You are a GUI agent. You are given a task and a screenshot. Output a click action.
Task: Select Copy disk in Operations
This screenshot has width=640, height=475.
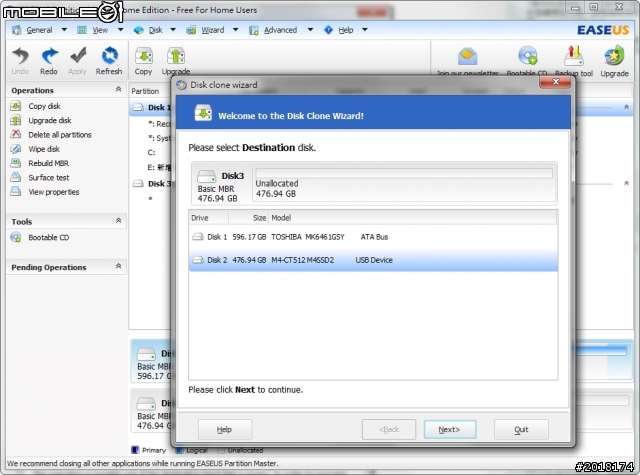(44, 106)
